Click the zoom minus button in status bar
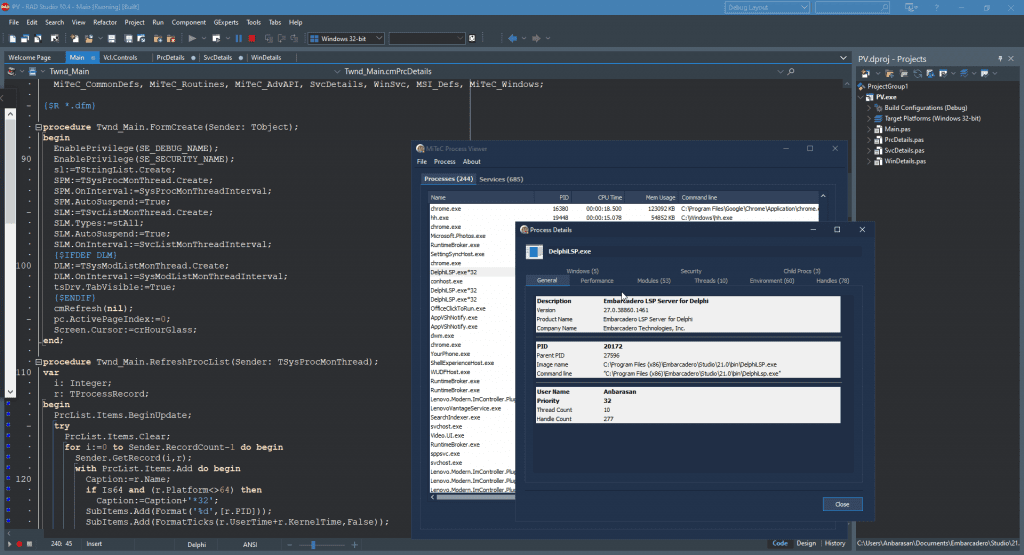This screenshot has width=1024, height=555. [289, 544]
